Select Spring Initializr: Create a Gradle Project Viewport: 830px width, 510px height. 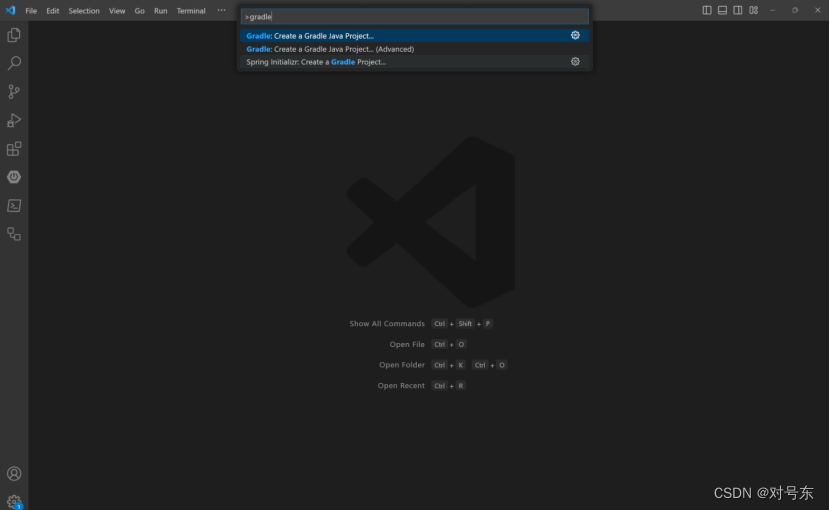pyautogui.click(x=414, y=62)
